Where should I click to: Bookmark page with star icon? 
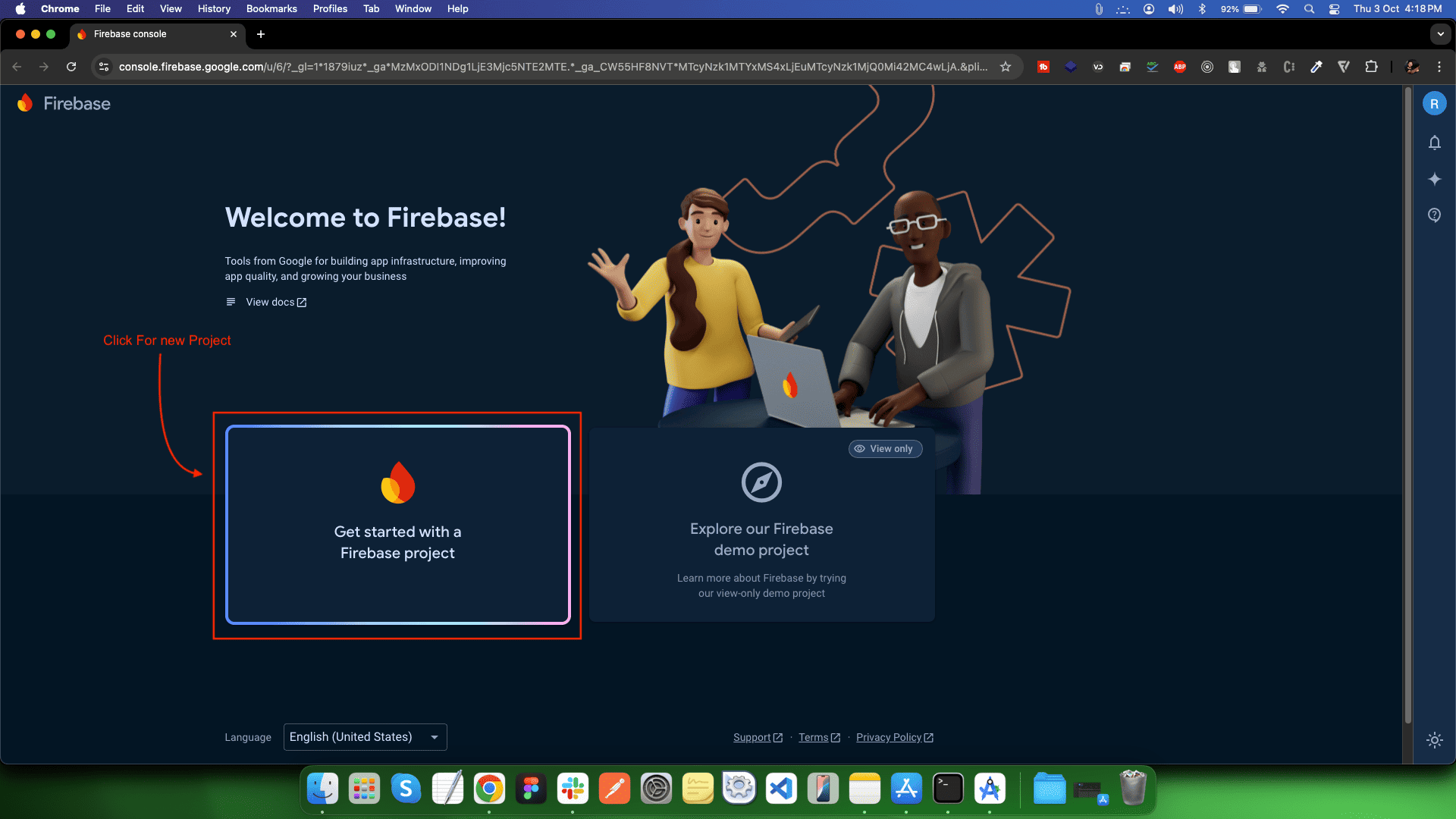coord(1006,67)
